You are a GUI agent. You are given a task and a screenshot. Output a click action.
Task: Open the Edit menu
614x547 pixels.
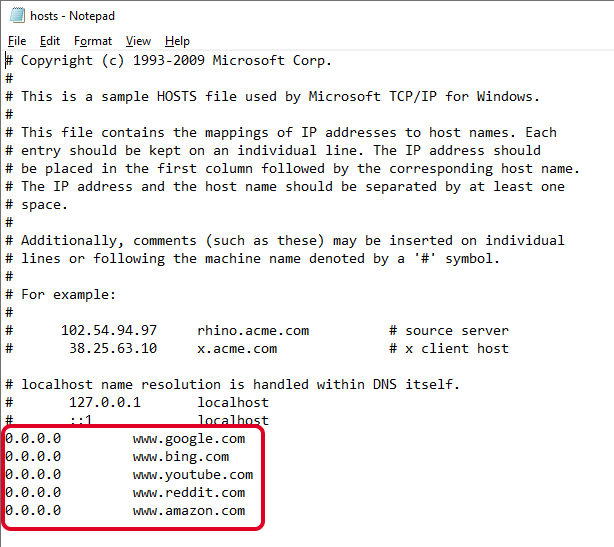click(50, 41)
